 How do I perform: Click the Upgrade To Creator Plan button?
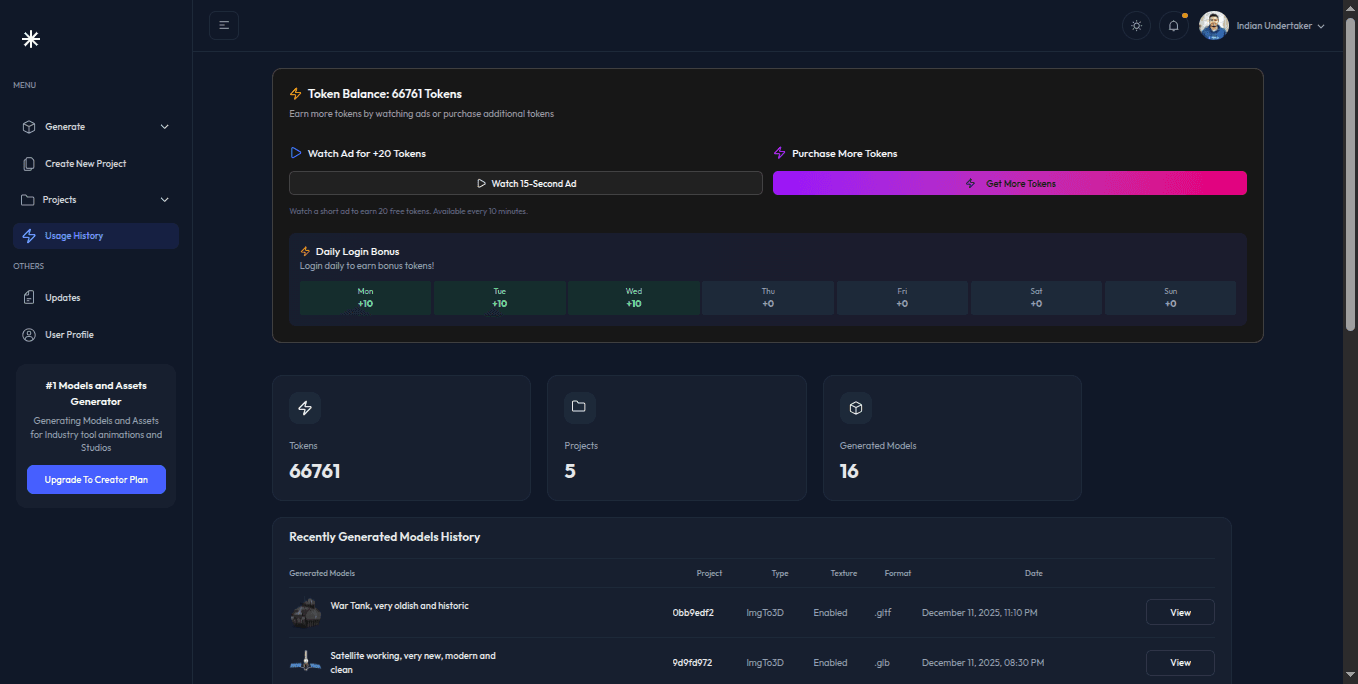pyautogui.click(x=96, y=480)
